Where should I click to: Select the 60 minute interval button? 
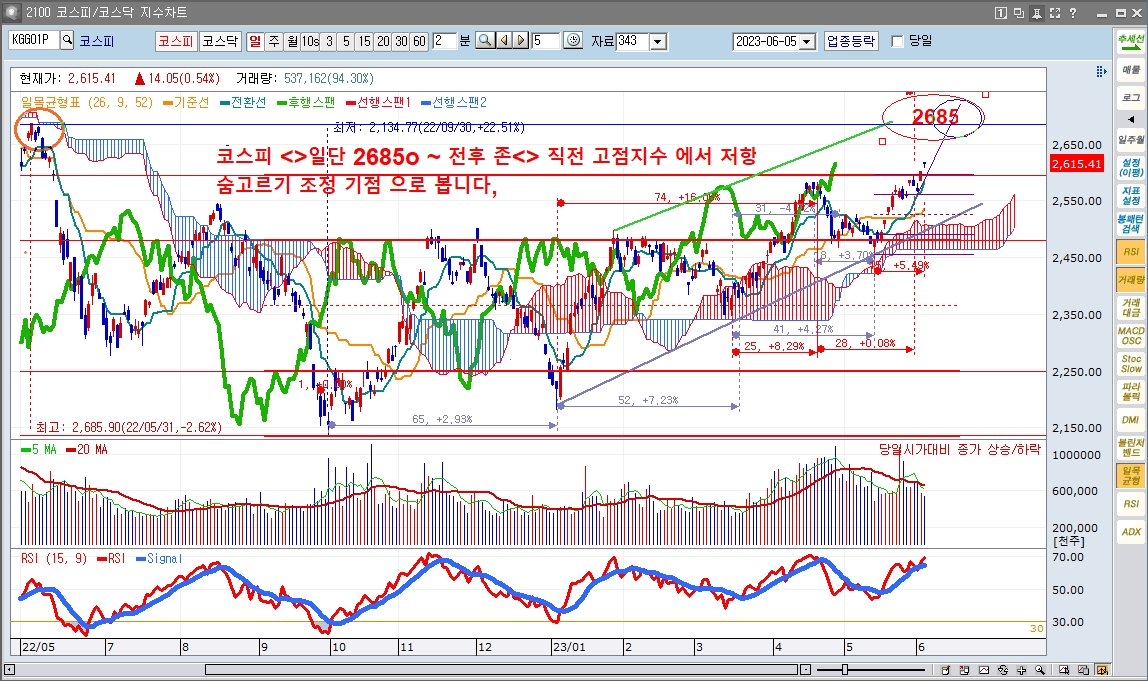[x=418, y=41]
